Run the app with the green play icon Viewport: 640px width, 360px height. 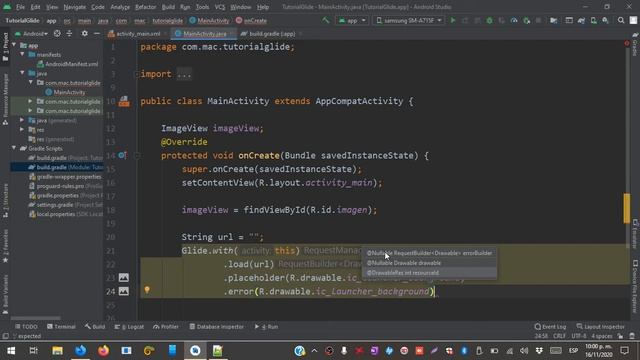point(453,20)
